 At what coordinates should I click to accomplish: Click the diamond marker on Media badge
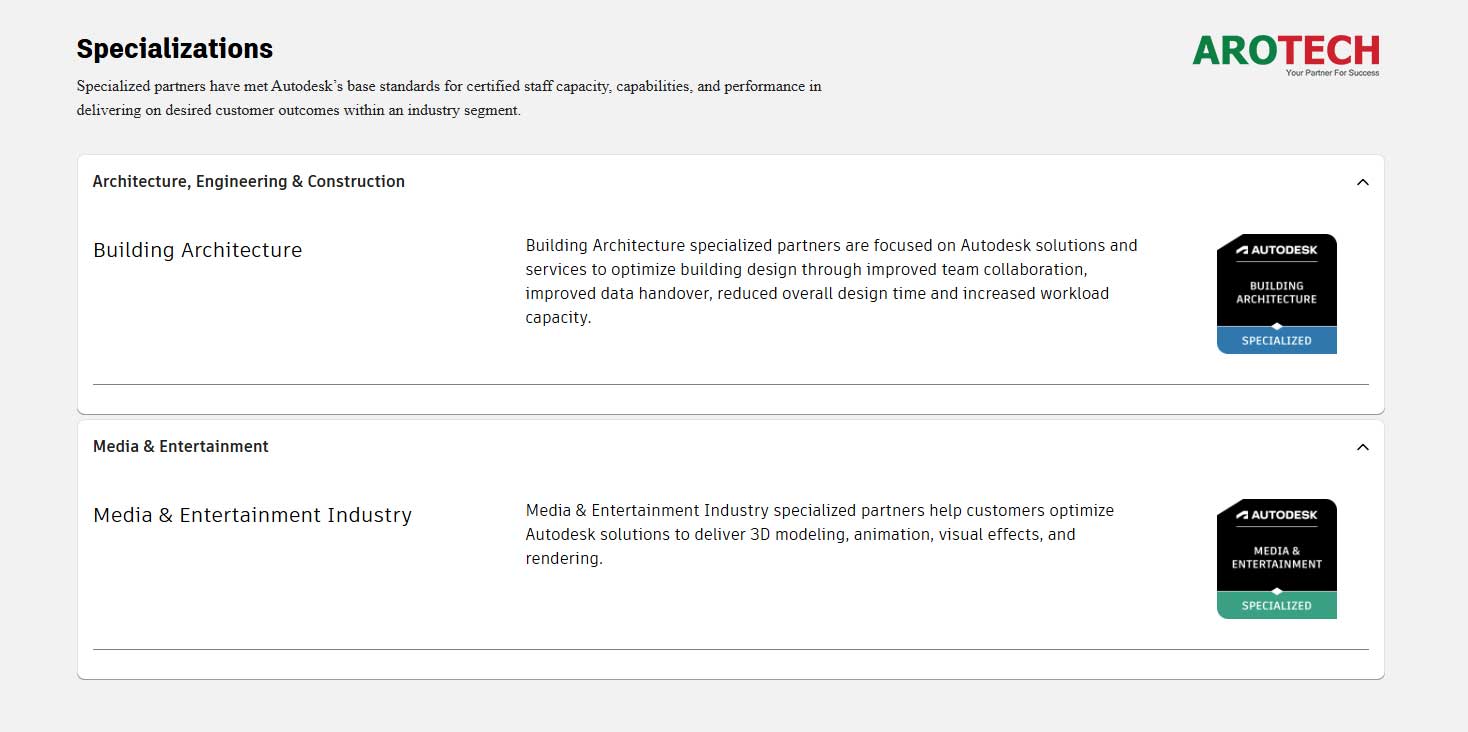tap(1277, 591)
